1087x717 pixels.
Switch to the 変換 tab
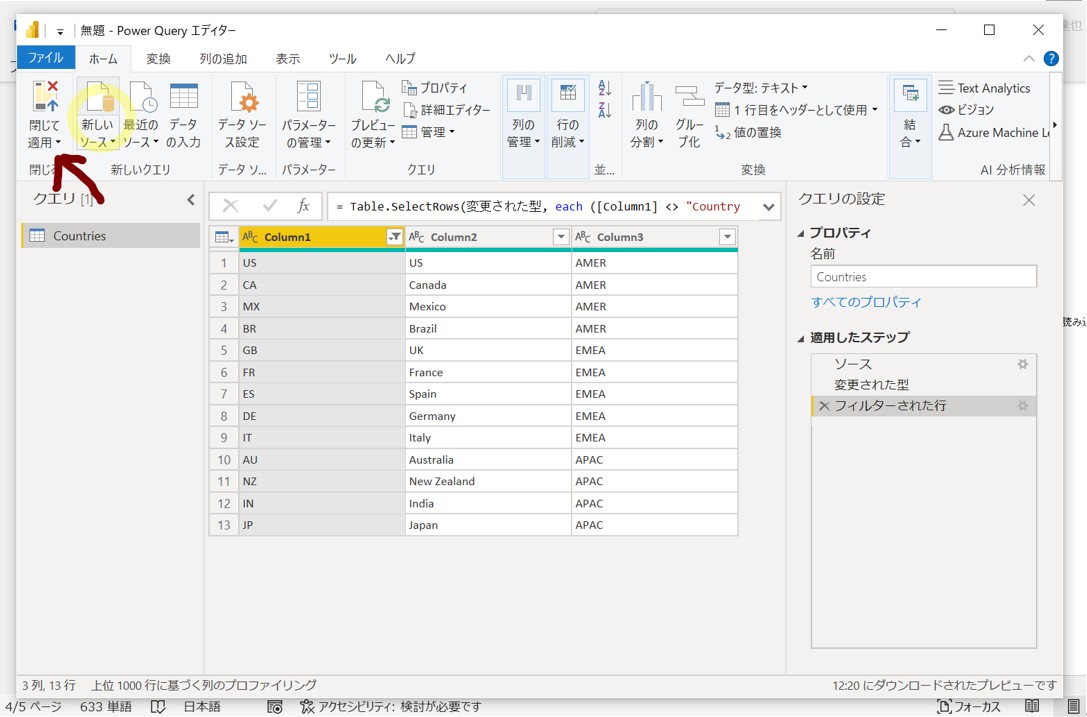point(158,59)
